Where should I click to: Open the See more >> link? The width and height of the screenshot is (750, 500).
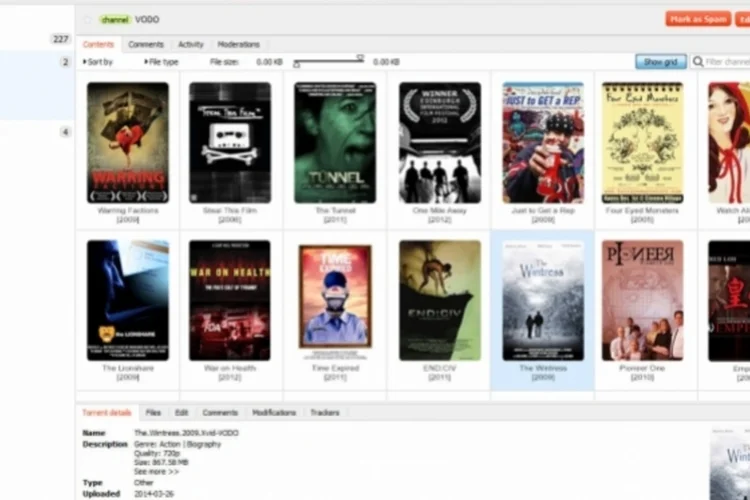156,471
